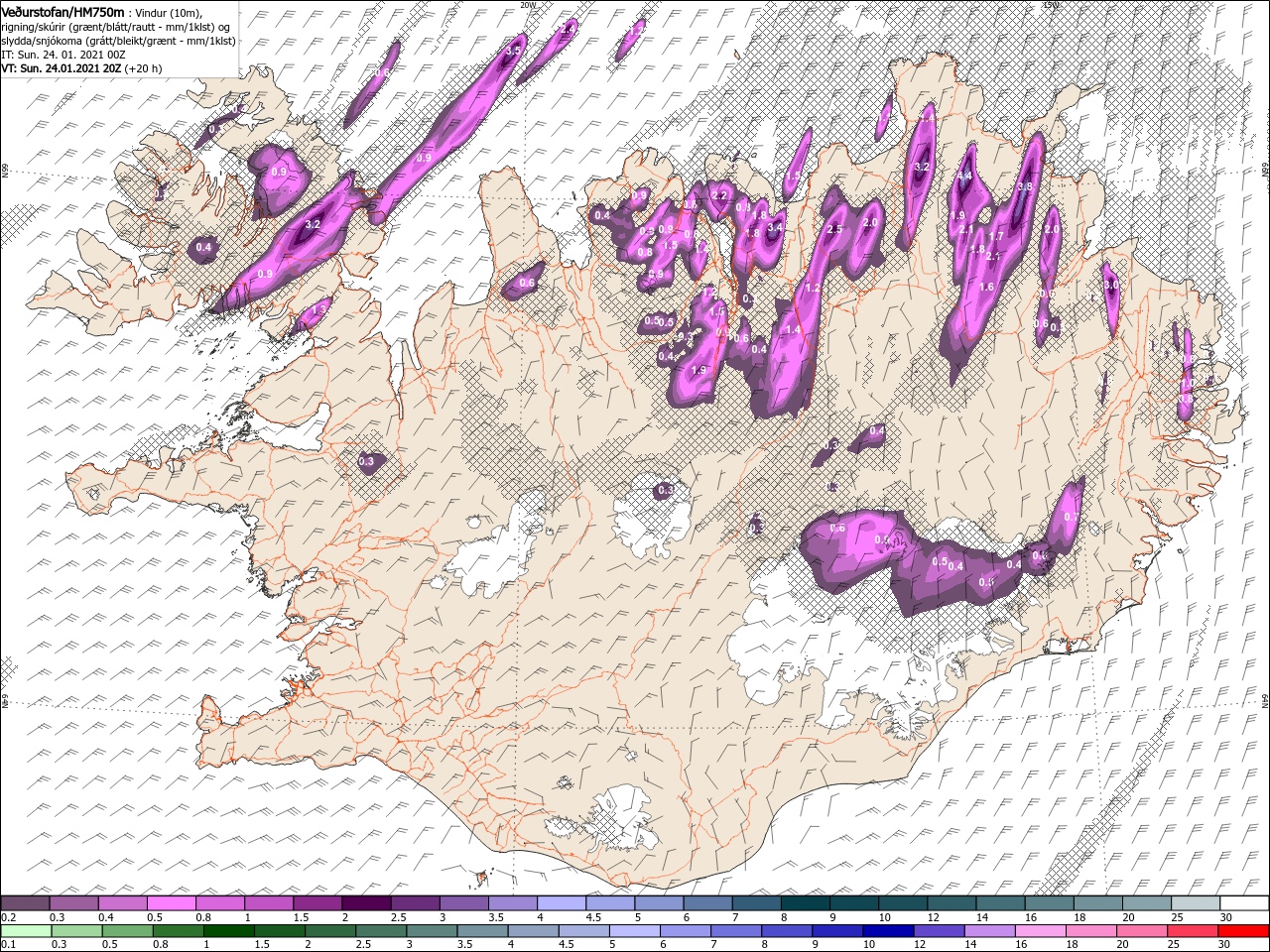Click the 0.1 label on the bottom legend row

tap(6, 944)
